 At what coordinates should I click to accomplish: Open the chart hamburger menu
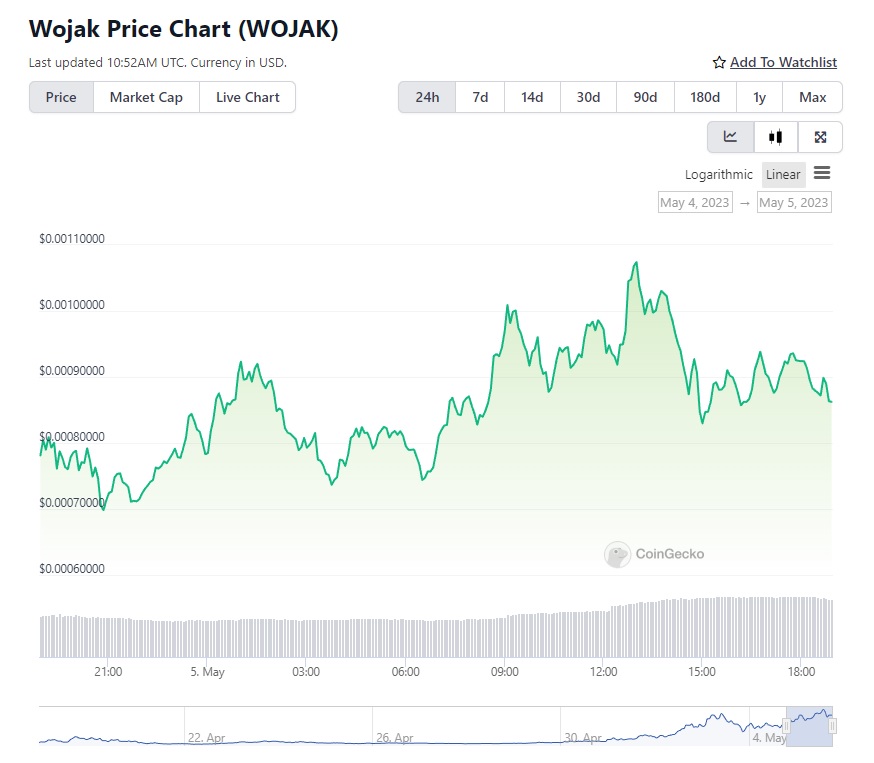822,173
